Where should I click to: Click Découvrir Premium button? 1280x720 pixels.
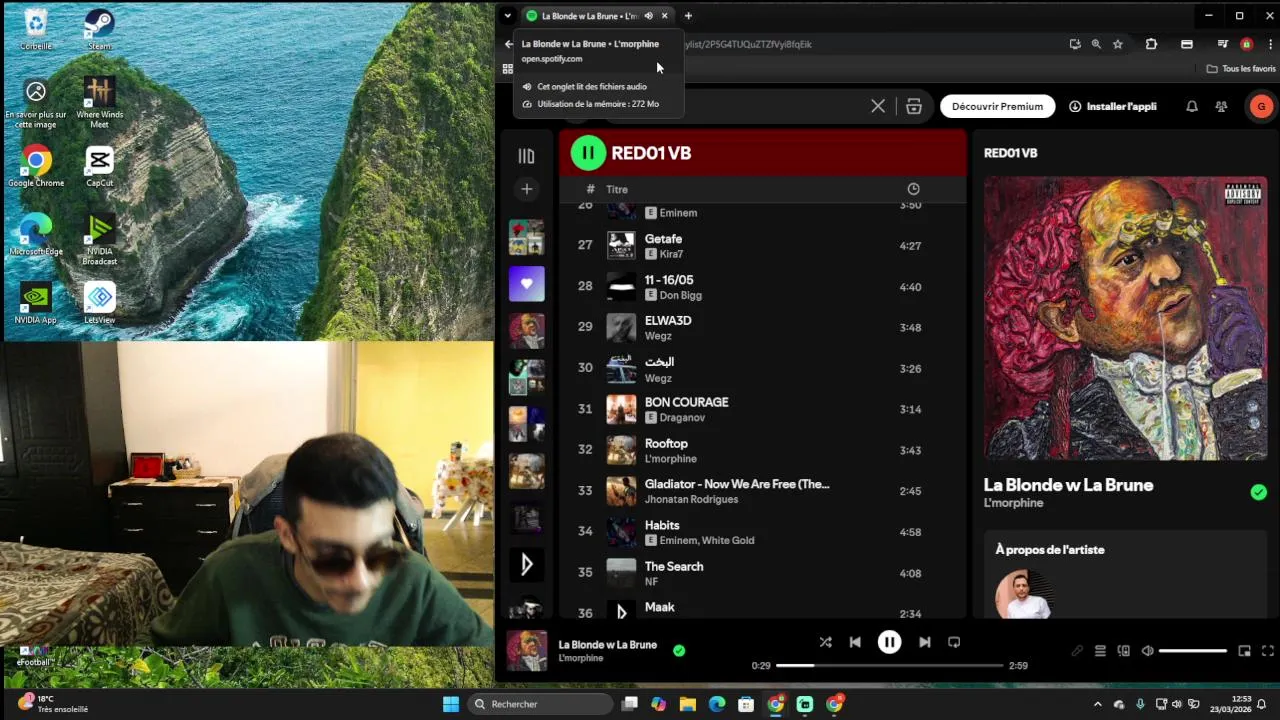tap(997, 106)
